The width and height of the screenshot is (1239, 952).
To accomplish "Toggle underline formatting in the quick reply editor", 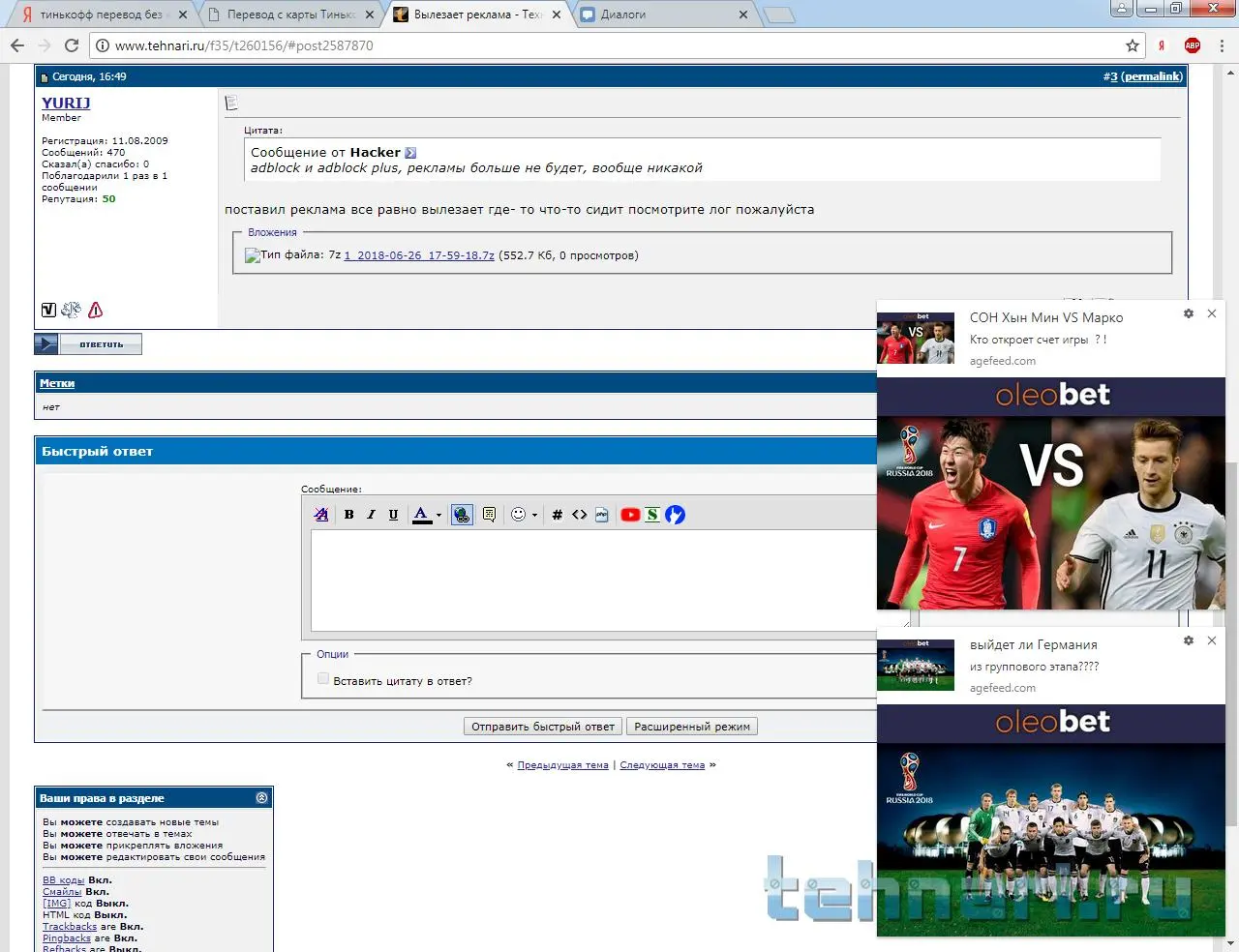I will point(393,515).
